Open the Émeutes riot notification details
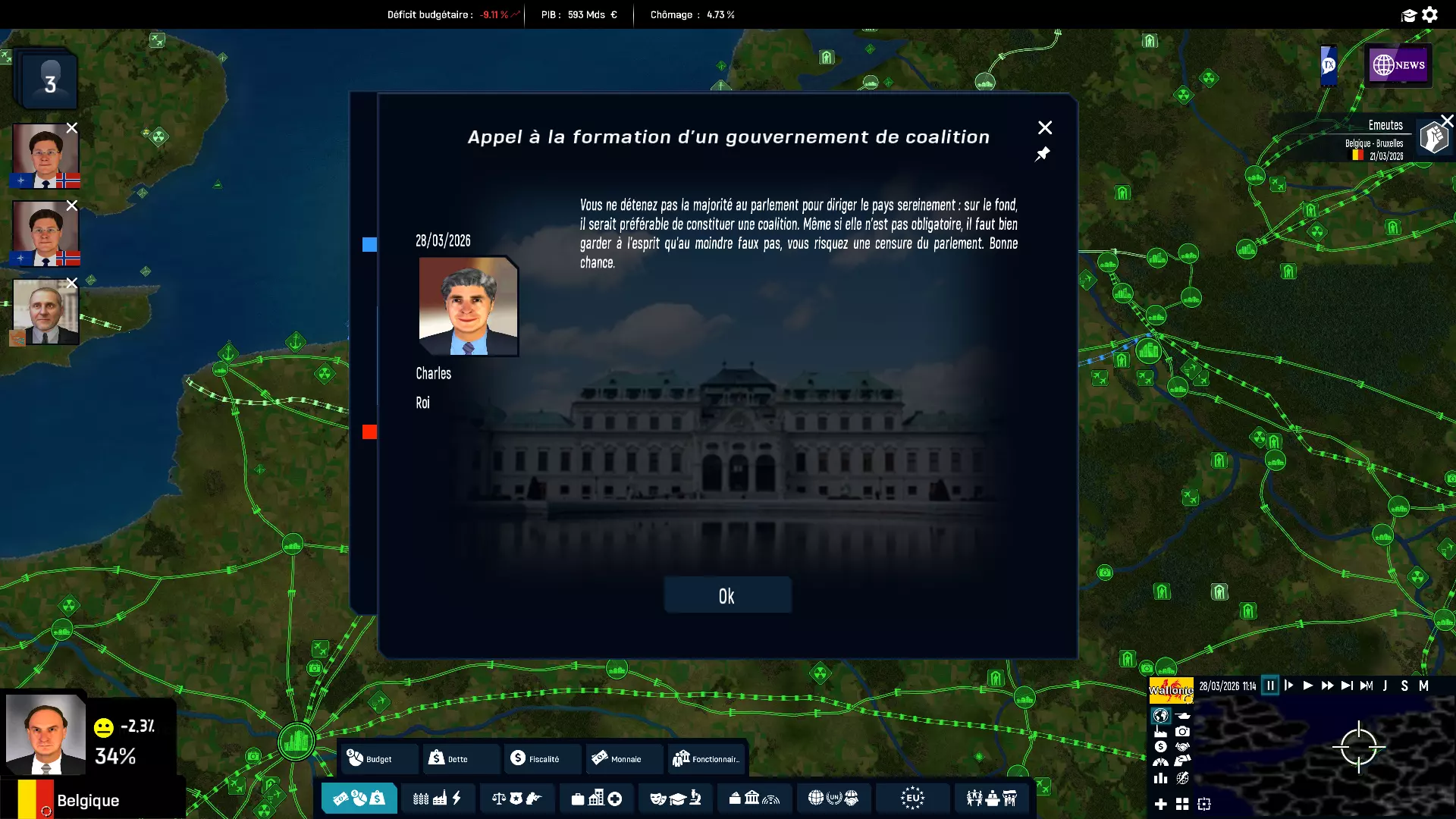Screen dimensions: 1456x819 (1385, 136)
